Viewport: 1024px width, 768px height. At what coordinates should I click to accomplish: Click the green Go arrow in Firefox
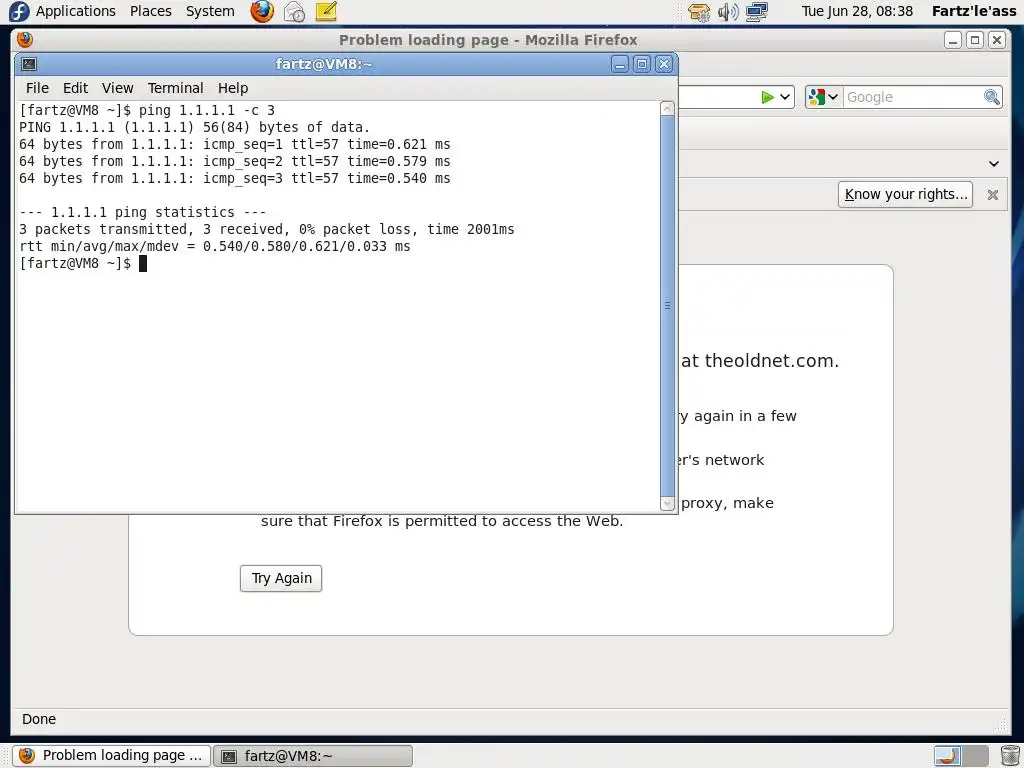click(767, 97)
